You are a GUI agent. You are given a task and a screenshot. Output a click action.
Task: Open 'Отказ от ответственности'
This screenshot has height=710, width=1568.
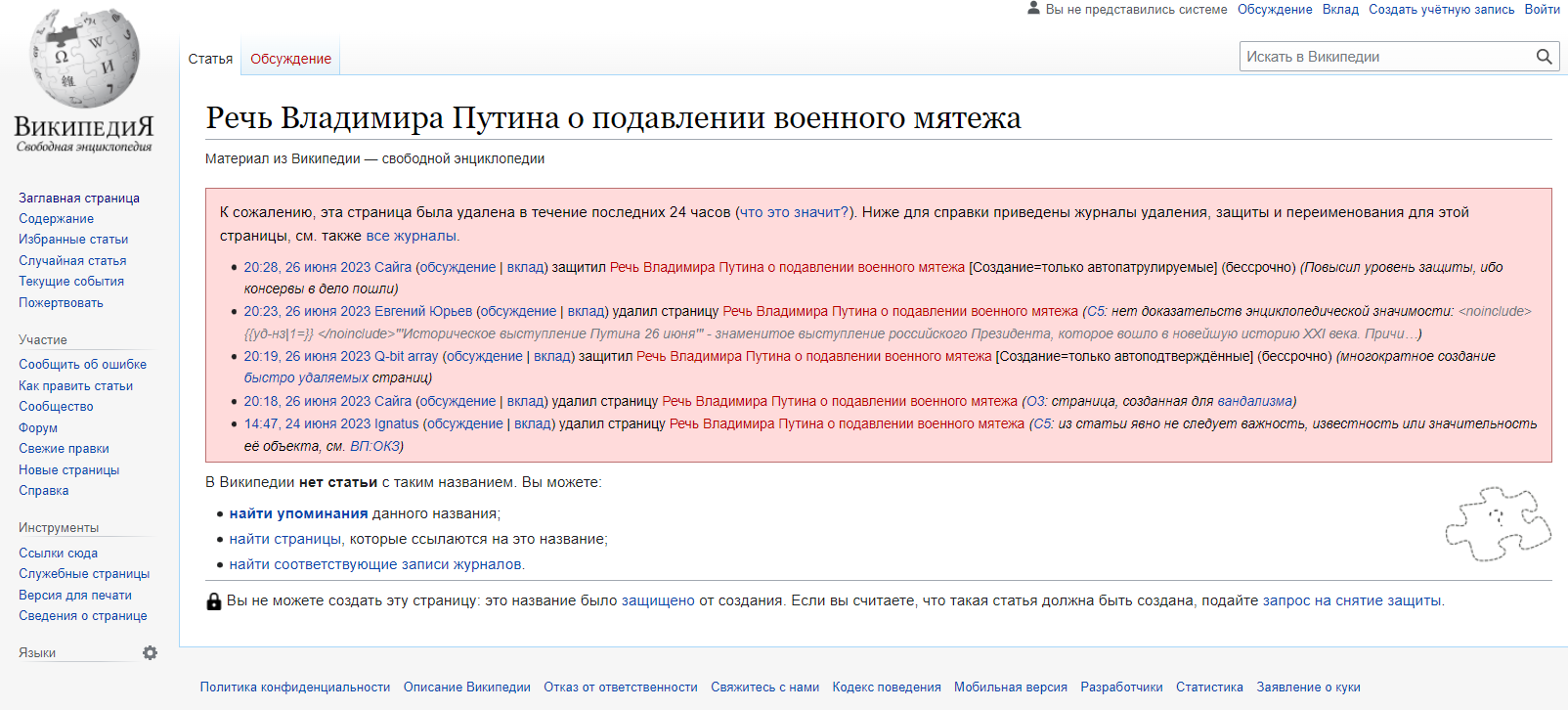tap(621, 688)
